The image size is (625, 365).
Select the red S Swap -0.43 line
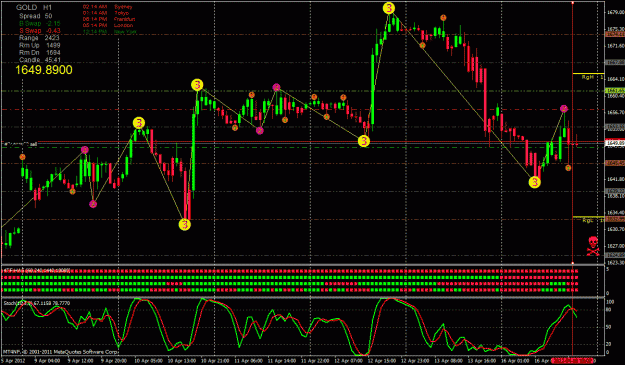pyautogui.click(x=40, y=31)
